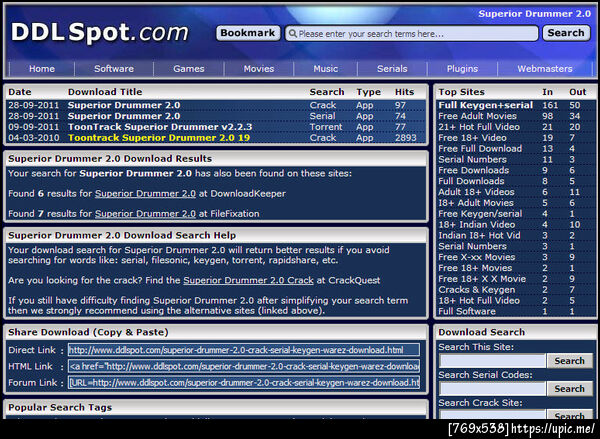This screenshot has height=439, width=600.
Task: Click the Top Sites panel heading
Action: coord(461,92)
